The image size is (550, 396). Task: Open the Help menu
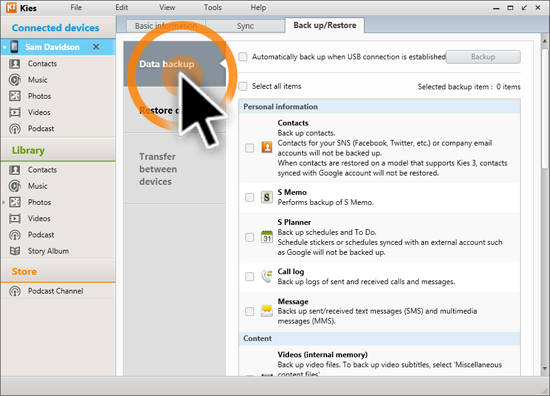(258, 7)
